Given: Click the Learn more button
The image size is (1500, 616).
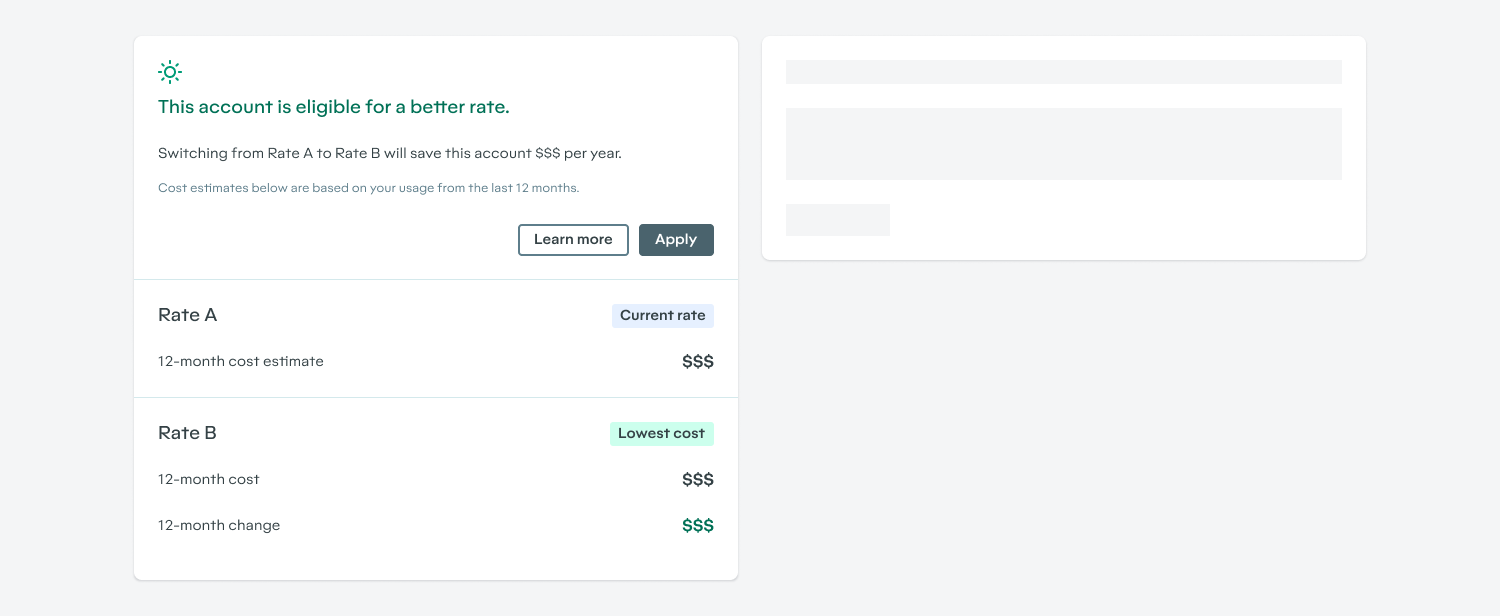Looking at the screenshot, I should click(573, 240).
